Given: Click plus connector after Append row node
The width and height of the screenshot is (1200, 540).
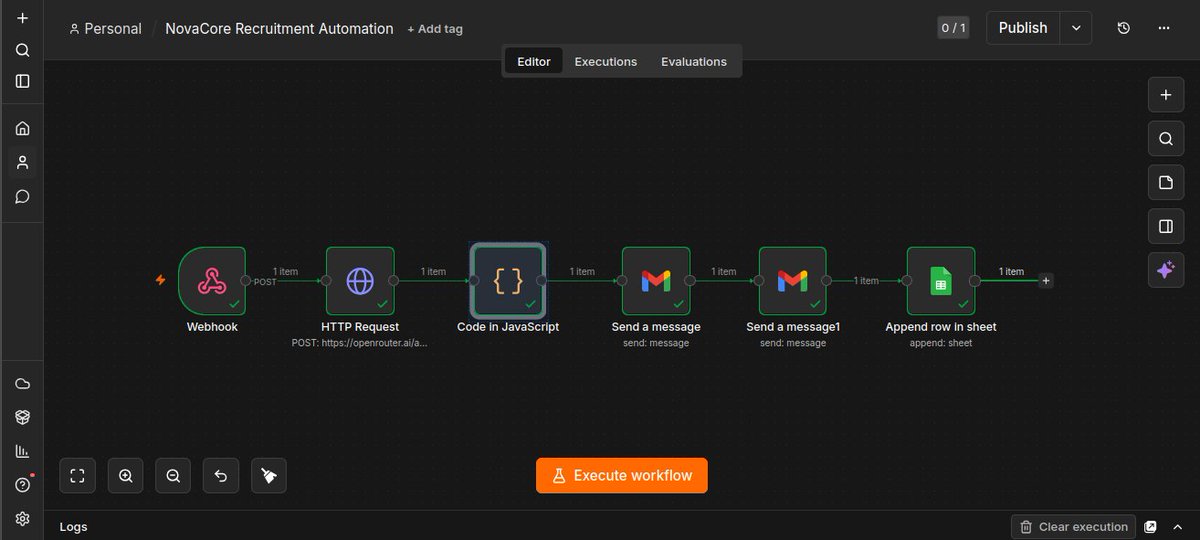Looking at the screenshot, I should point(1046,281).
